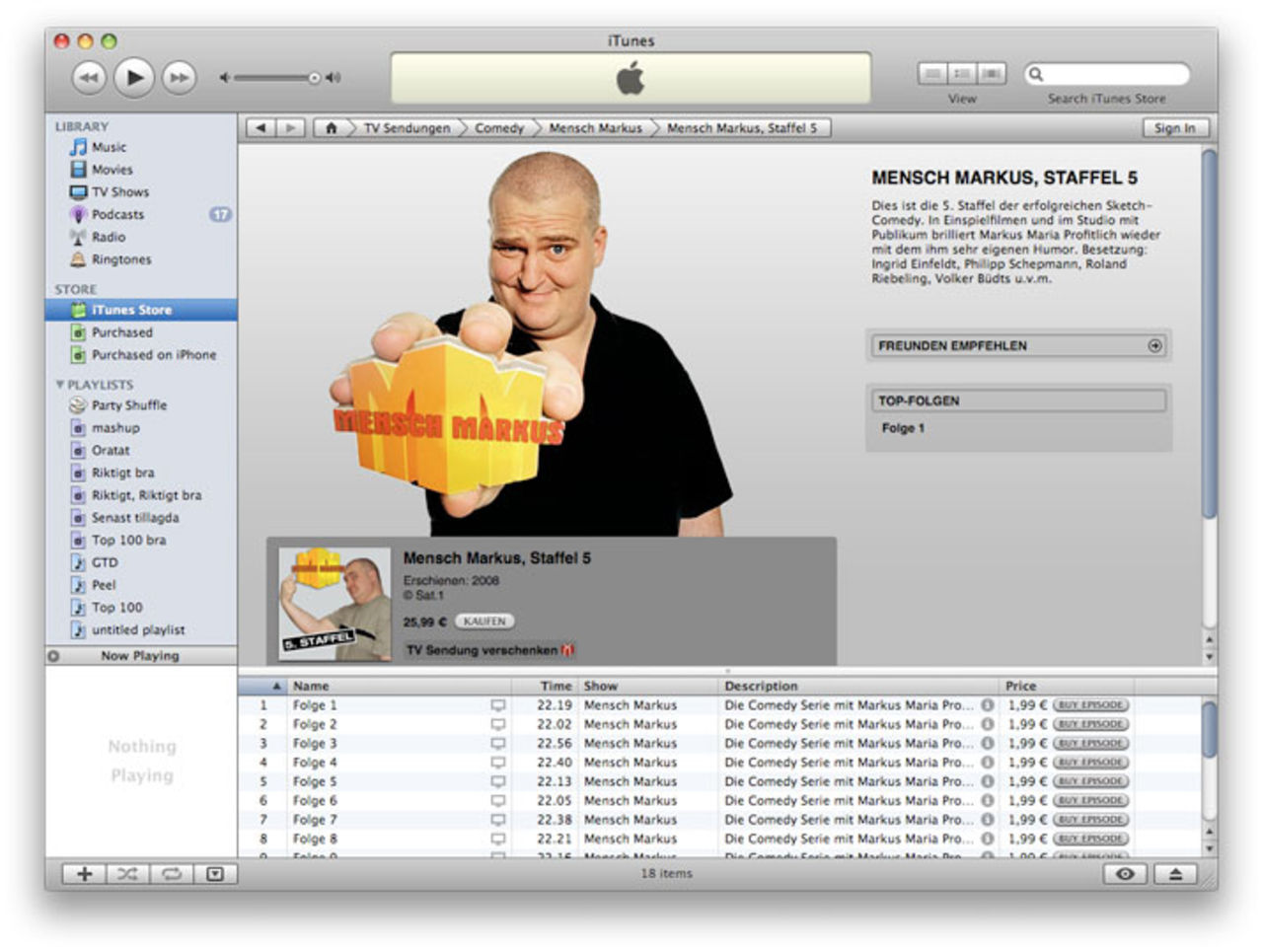Navigate to Comedy in the breadcrumb
The image size is (1263, 952).
click(499, 128)
